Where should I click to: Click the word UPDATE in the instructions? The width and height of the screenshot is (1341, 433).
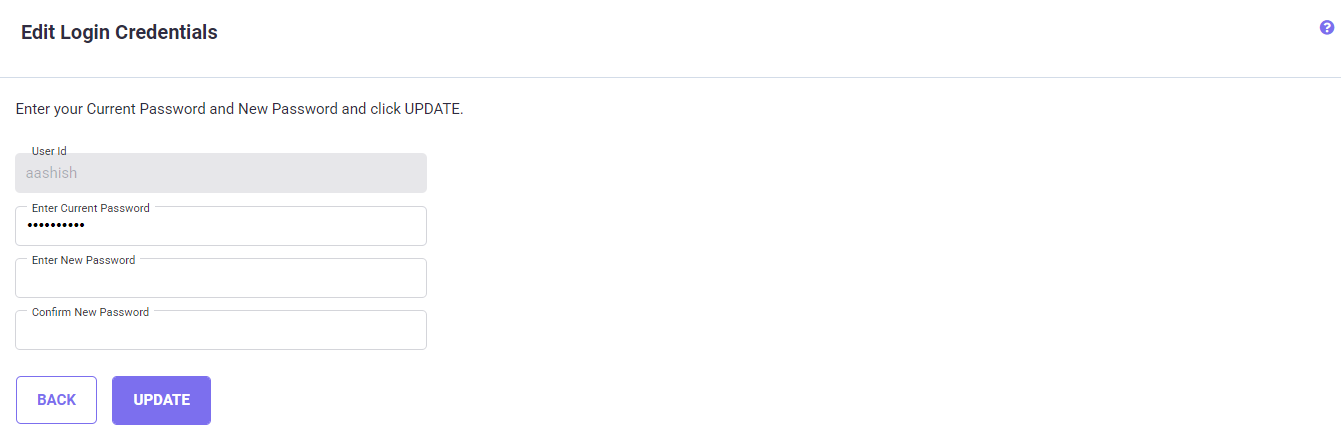pyautogui.click(x=431, y=108)
